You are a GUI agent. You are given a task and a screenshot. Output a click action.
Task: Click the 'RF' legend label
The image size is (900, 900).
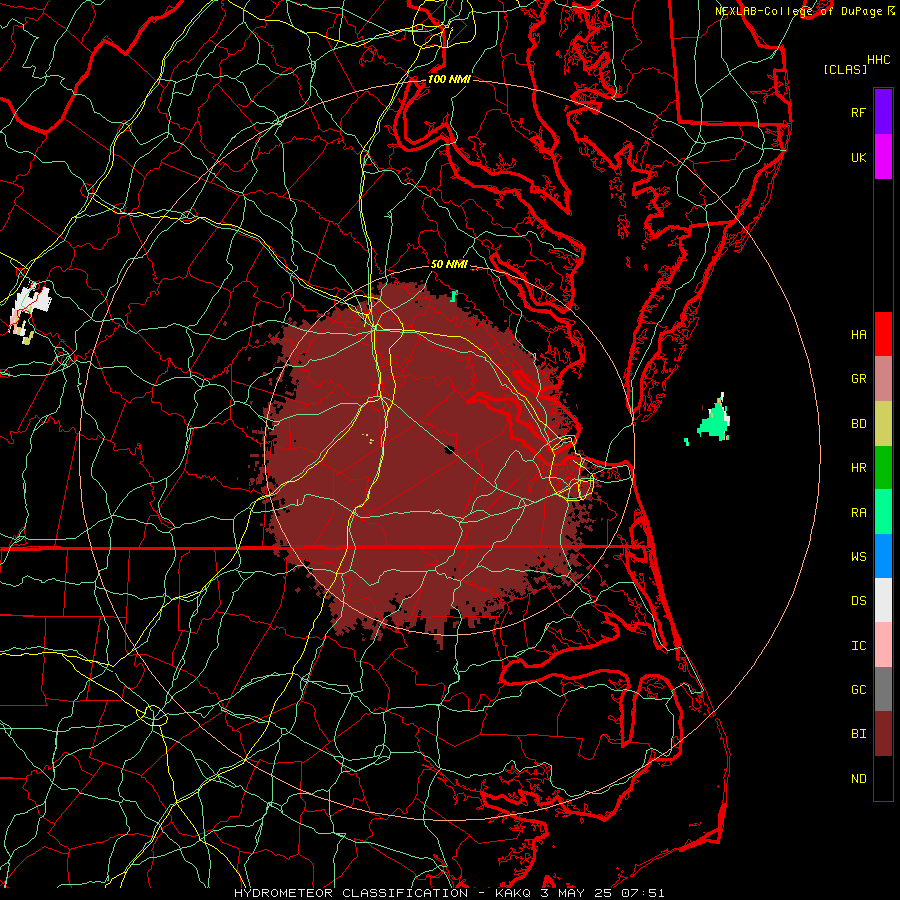pos(858,112)
